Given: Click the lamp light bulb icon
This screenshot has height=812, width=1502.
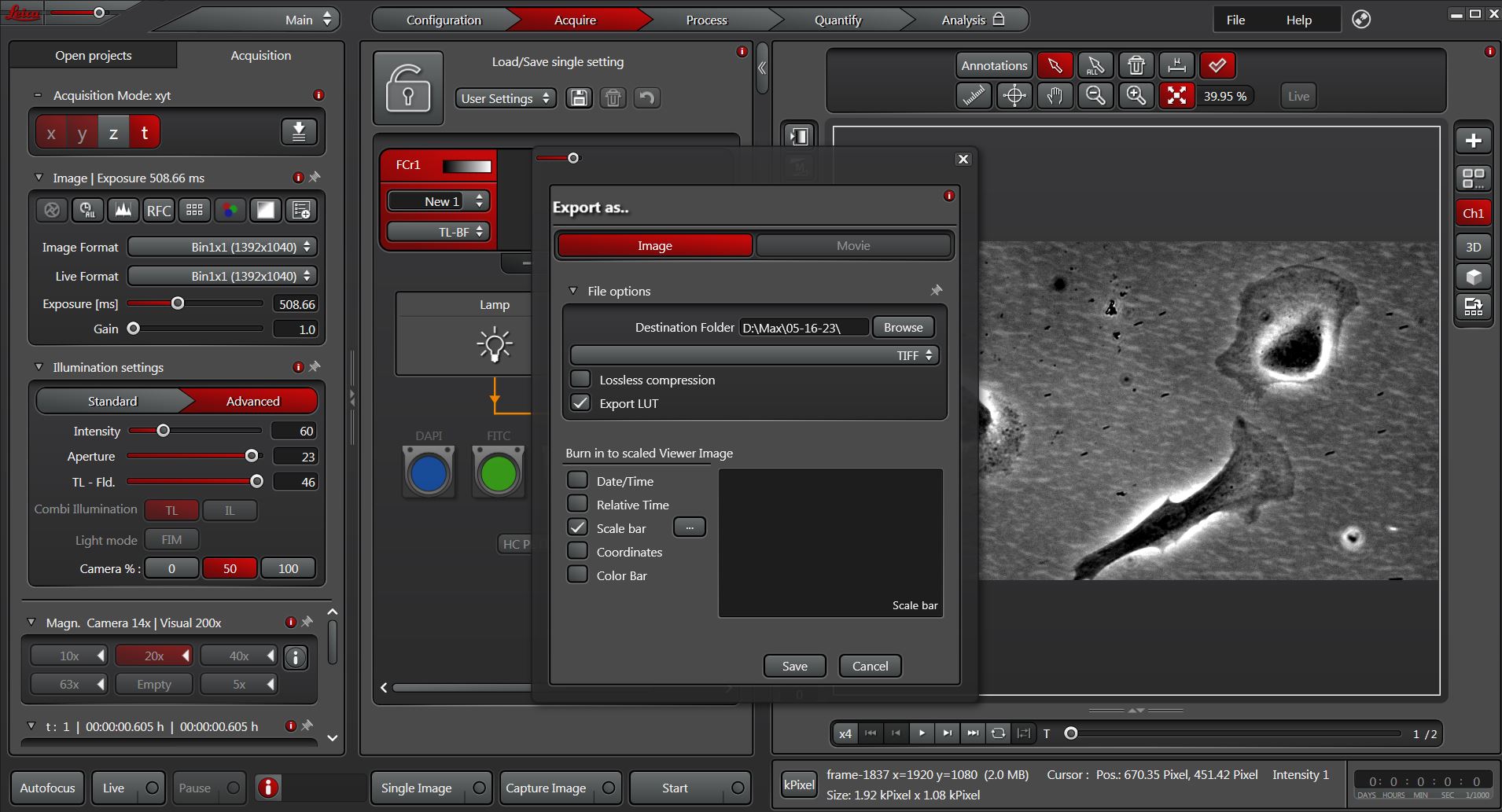Looking at the screenshot, I should [495, 345].
